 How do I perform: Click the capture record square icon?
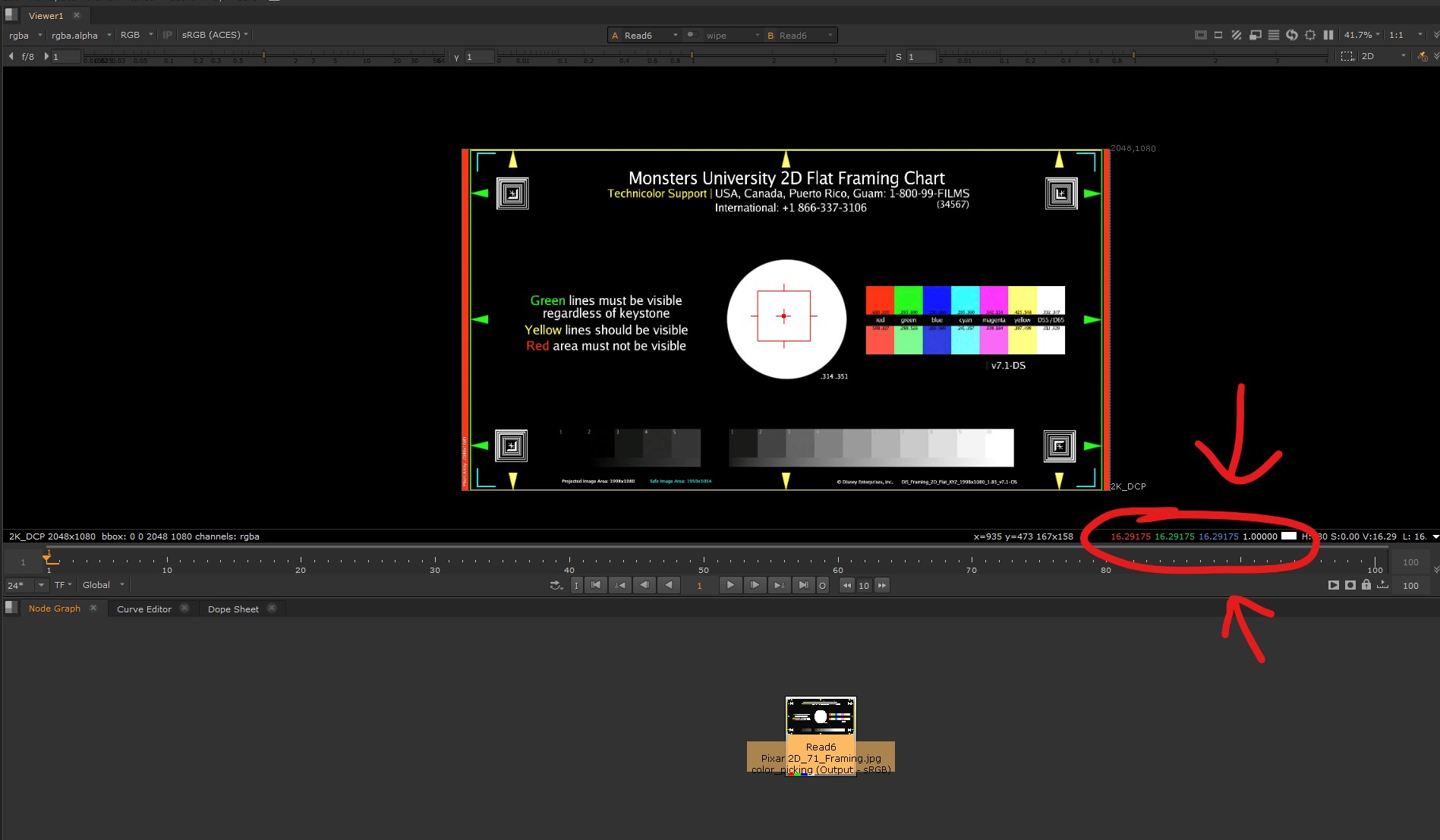(1350, 585)
